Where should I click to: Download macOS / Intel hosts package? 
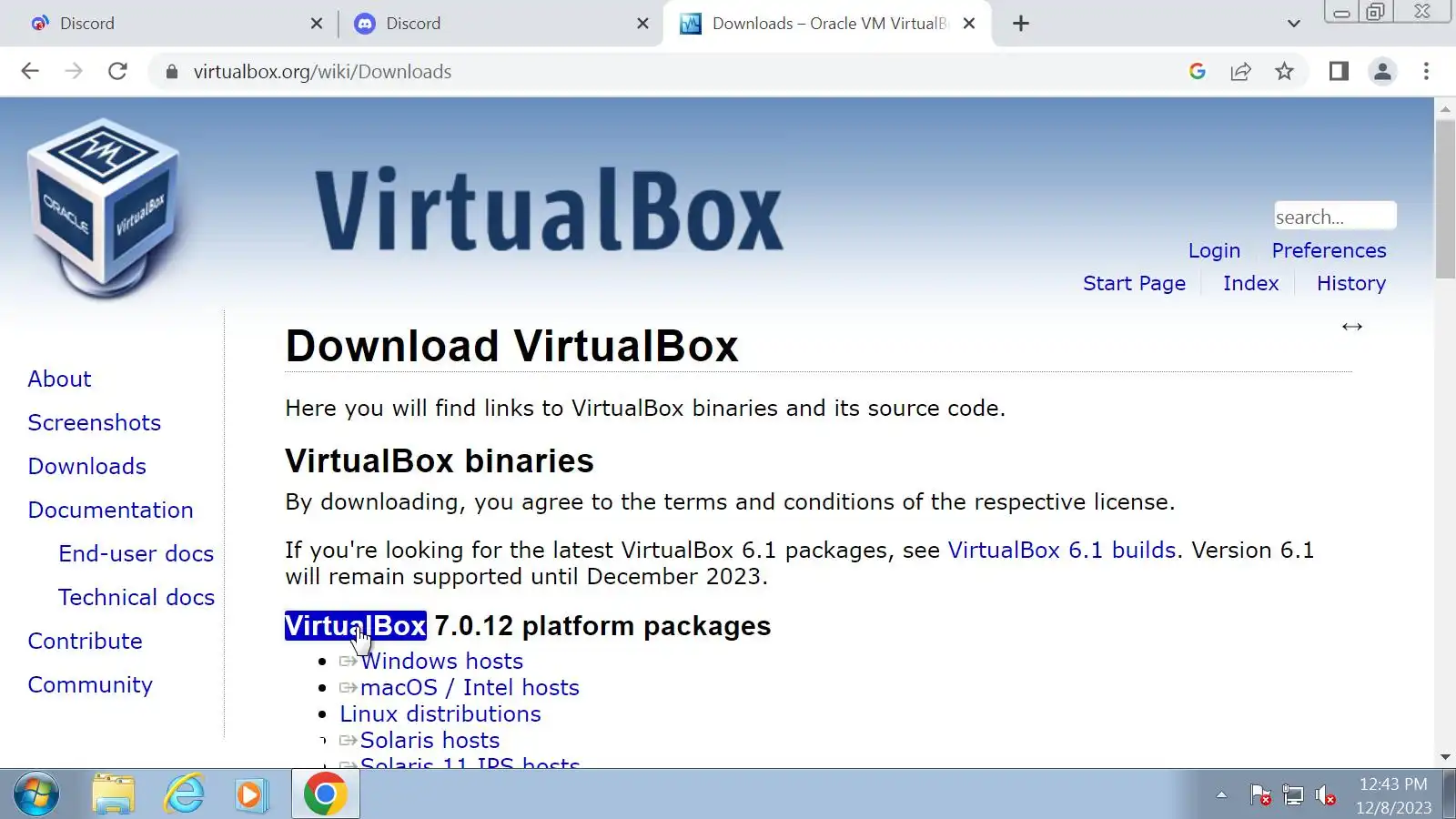point(470,687)
